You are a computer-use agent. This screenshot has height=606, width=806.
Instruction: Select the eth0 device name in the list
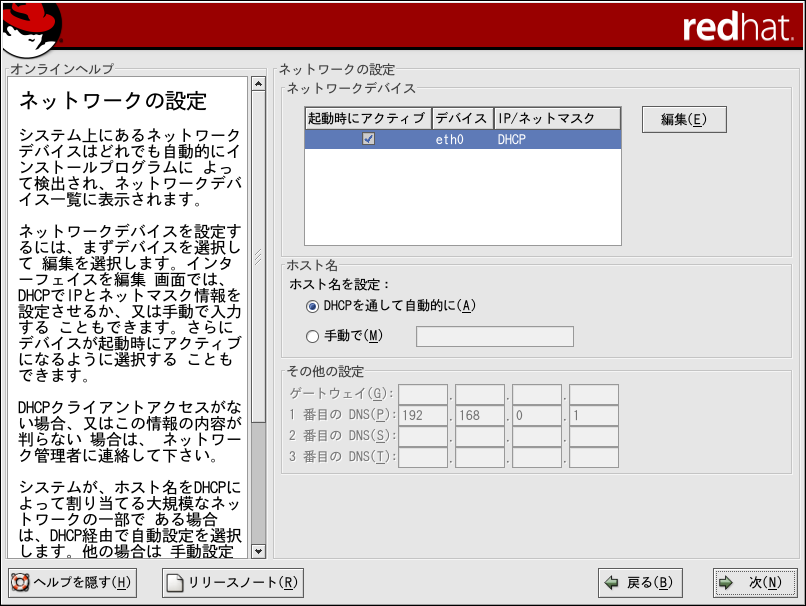[x=450, y=140]
